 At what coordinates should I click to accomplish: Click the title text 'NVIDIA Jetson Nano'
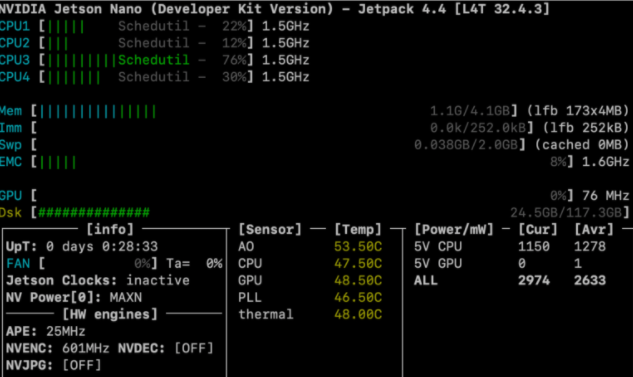click(x=71, y=9)
